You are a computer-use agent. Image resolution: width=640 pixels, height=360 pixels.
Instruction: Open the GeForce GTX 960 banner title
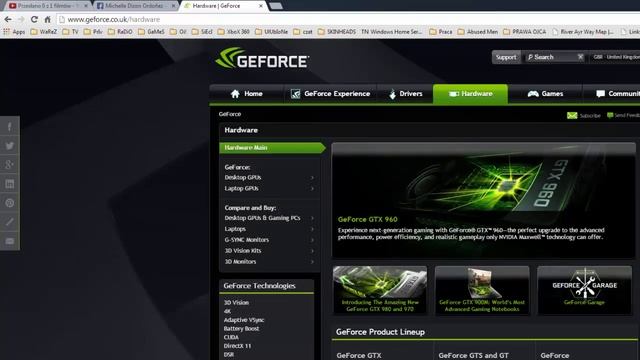(368, 220)
